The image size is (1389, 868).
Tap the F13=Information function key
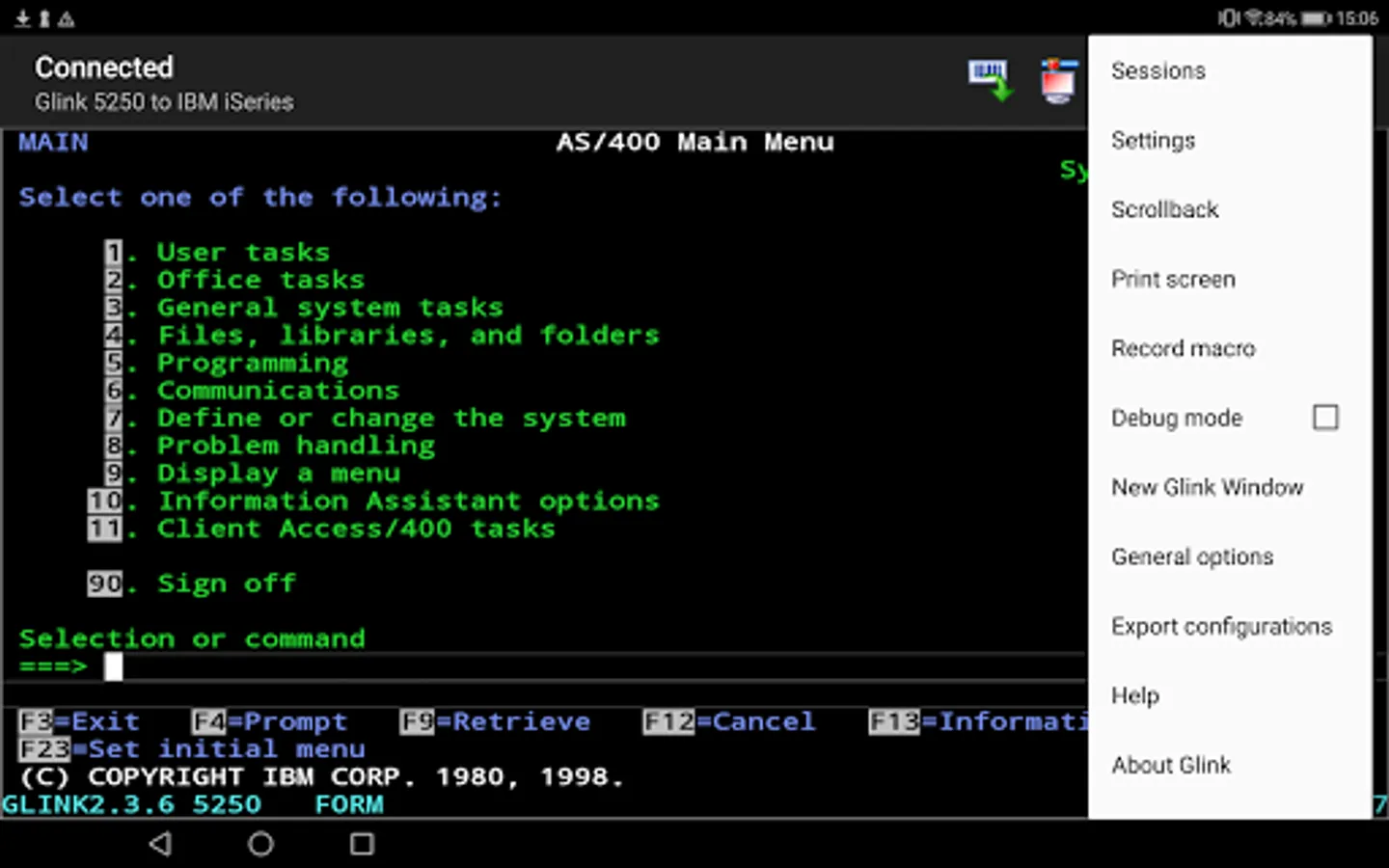pyautogui.click(x=978, y=721)
